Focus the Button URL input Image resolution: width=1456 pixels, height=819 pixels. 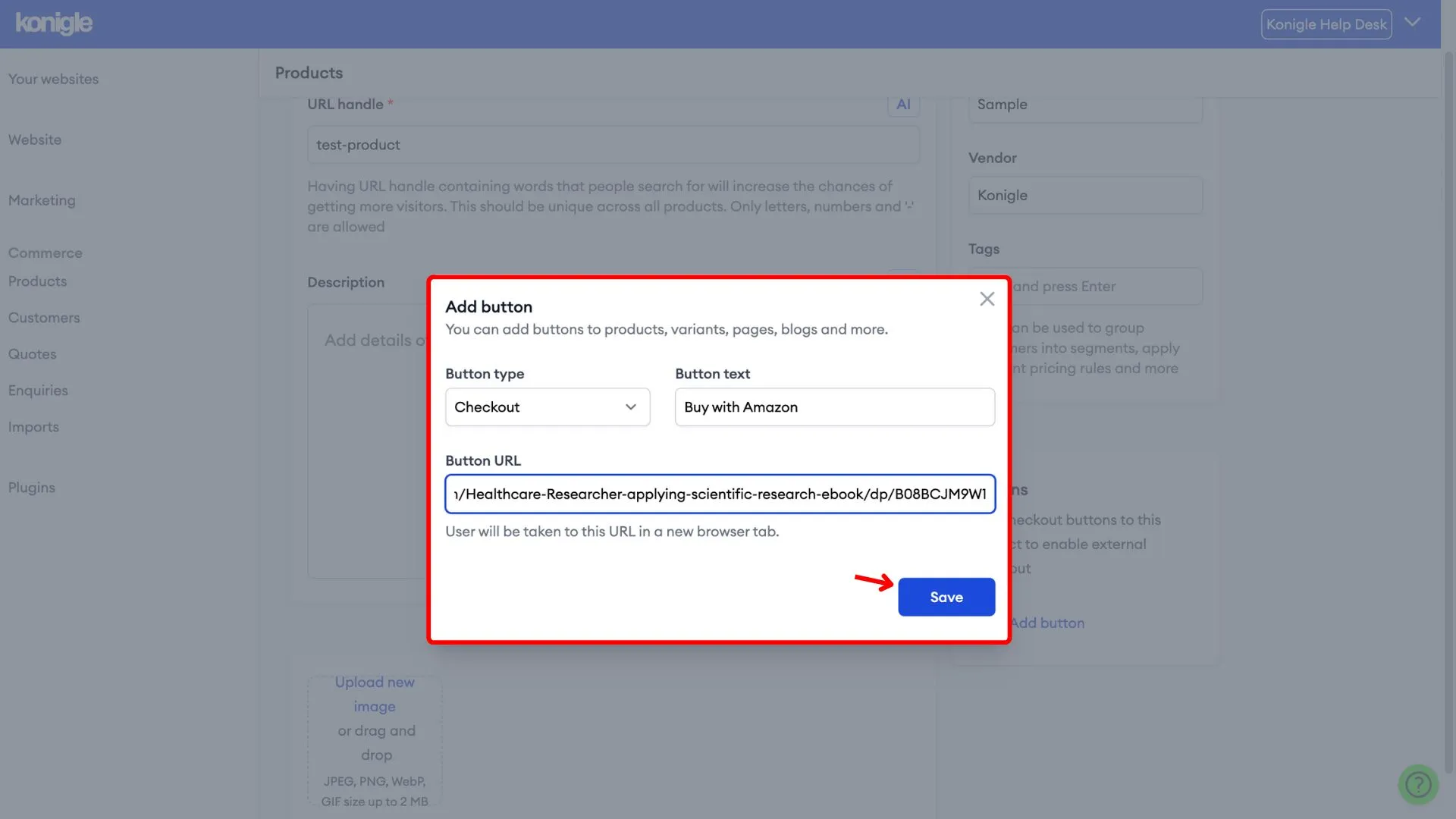tap(720, 494)
